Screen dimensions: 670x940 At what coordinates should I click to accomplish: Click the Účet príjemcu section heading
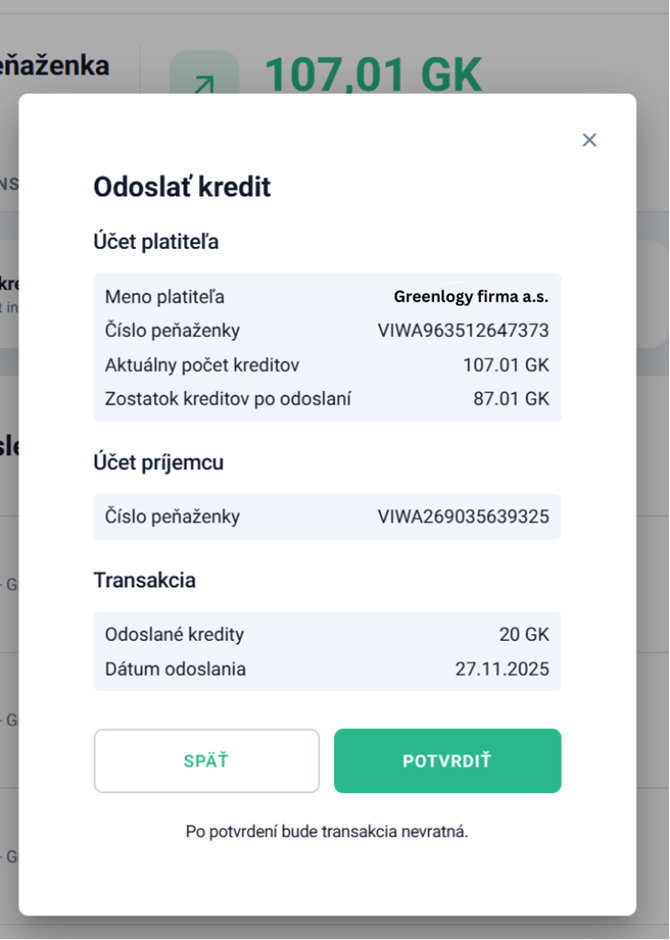(158, 463)
